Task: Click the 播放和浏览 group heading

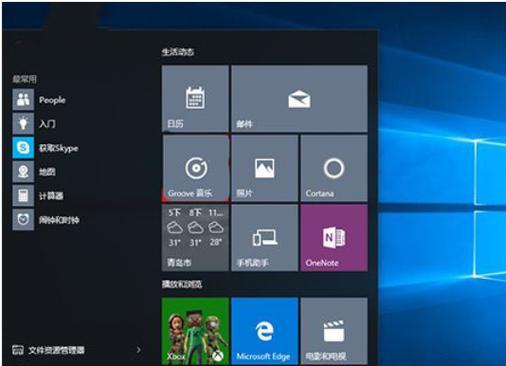Action: click(x=182, y=284)
